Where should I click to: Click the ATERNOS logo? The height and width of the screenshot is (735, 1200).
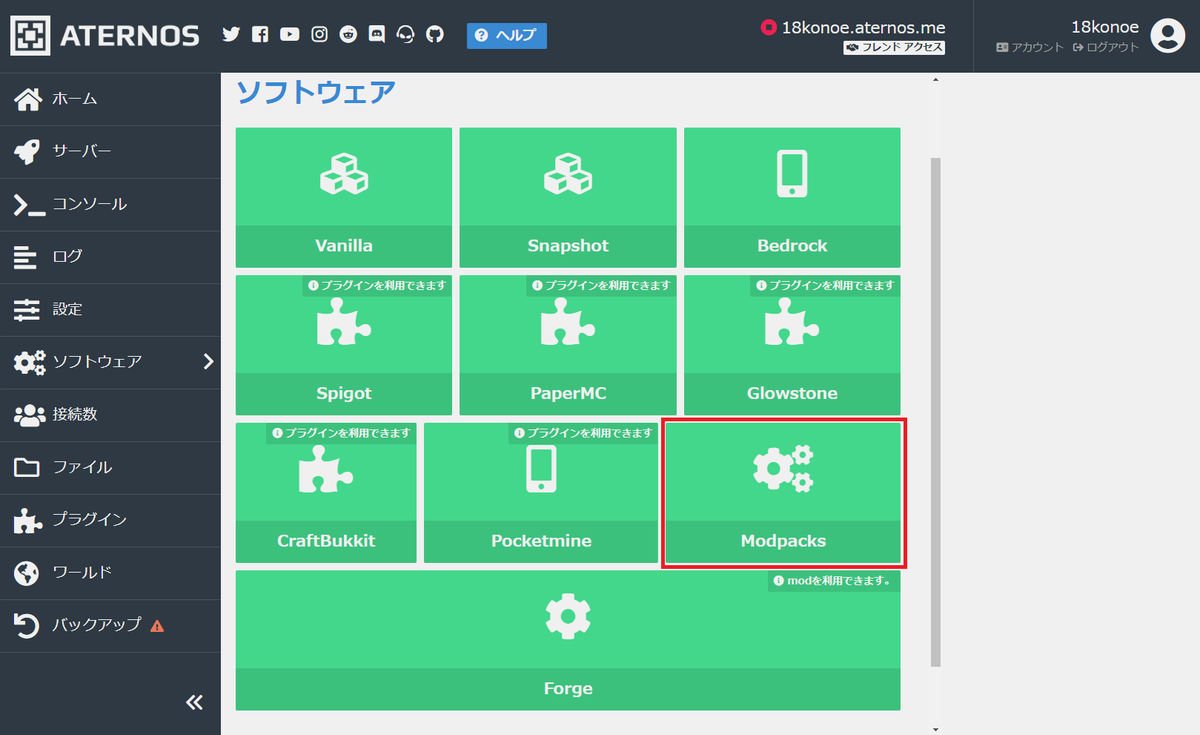pos(105,37)
